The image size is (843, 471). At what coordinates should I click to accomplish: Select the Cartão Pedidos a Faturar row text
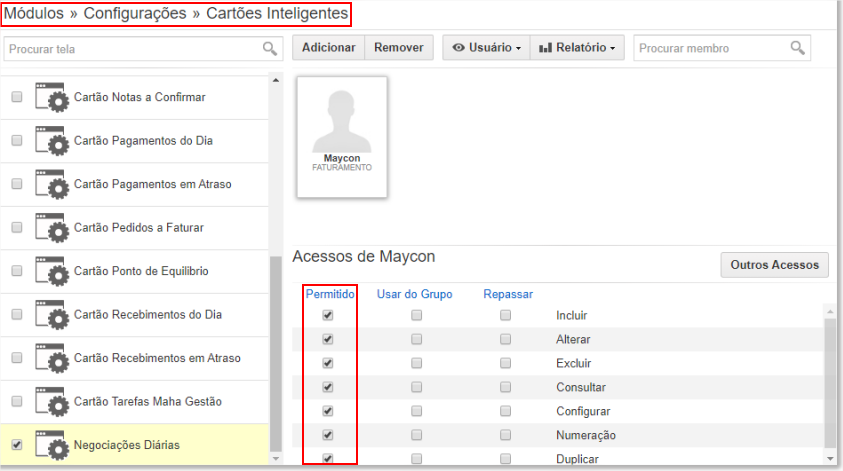[x=139, y=228]
